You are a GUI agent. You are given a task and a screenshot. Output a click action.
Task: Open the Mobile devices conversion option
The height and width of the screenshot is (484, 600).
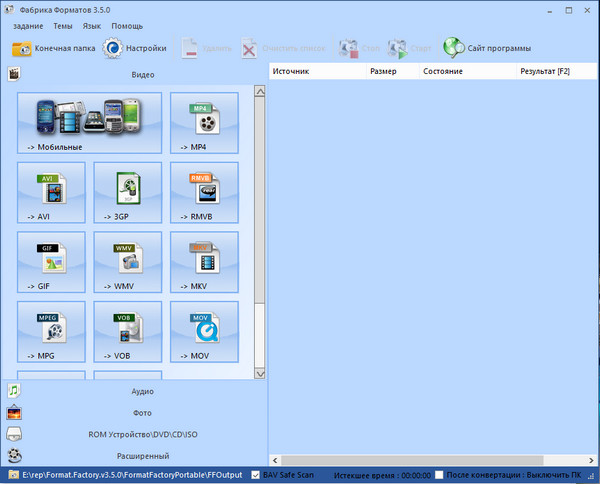coord(89,122)
